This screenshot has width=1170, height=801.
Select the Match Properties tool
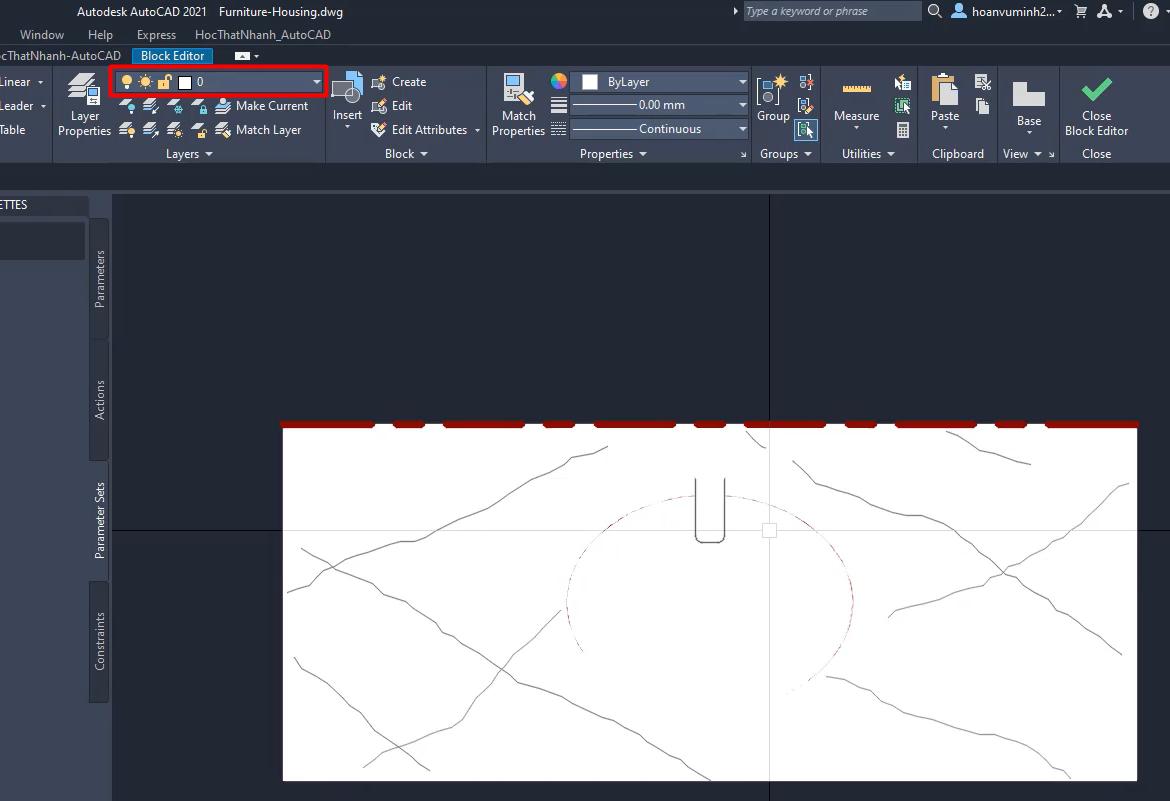coord(517,104)
